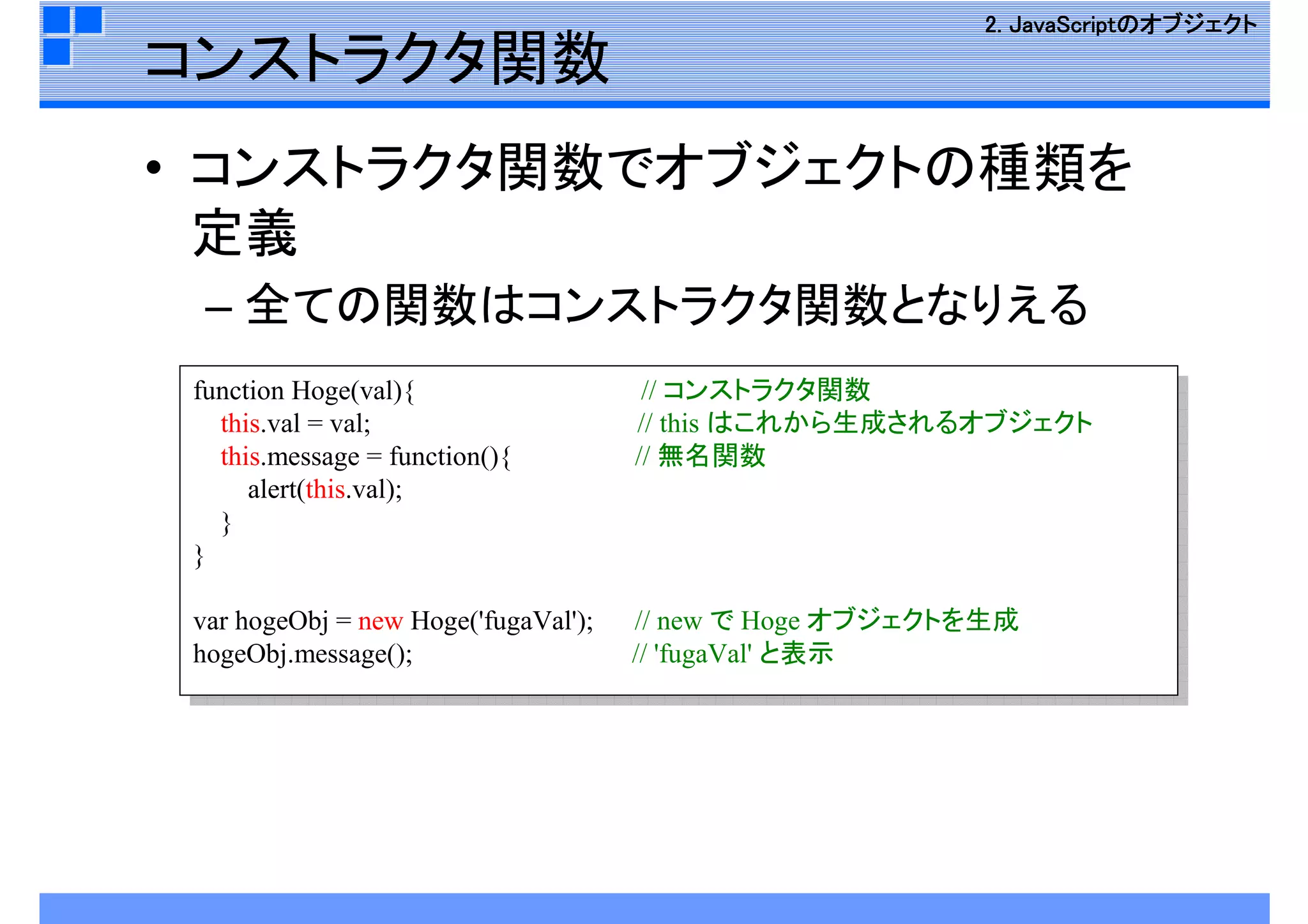Image resolution: width=1308 pixels, height=924 pixels.
Task: Click the code line this.val = val;
Action: pyautogui.click(x=295, y=424)
